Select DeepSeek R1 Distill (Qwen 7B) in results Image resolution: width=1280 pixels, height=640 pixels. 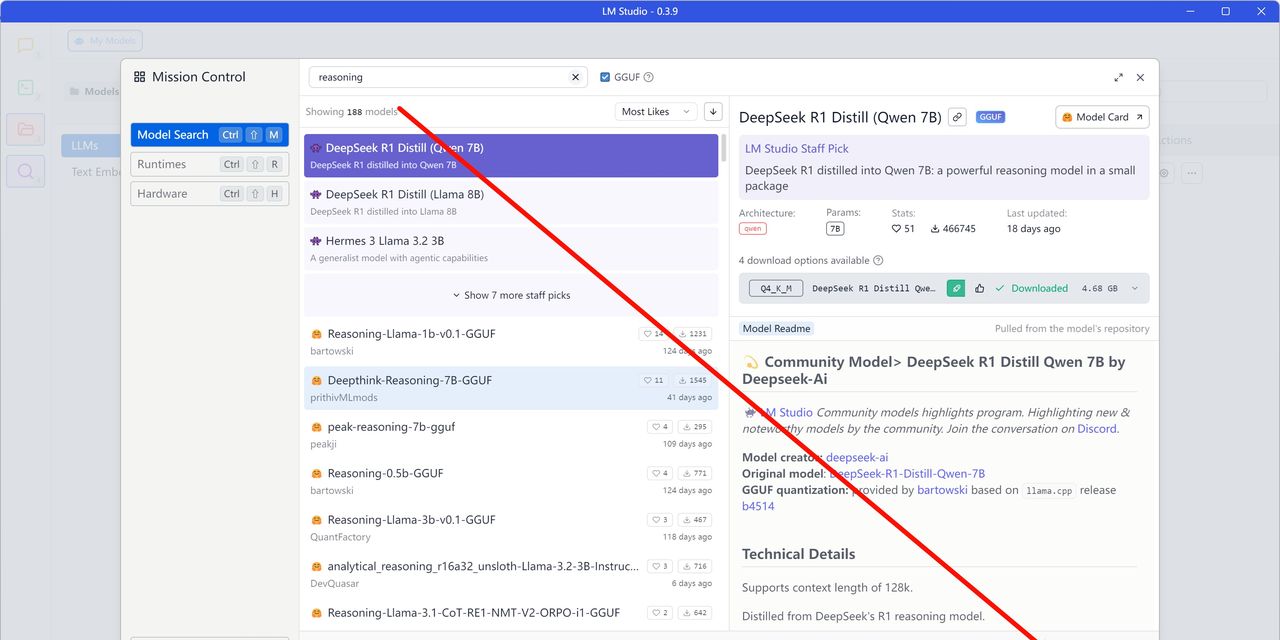pyautogui.click(x=511, y=156)
